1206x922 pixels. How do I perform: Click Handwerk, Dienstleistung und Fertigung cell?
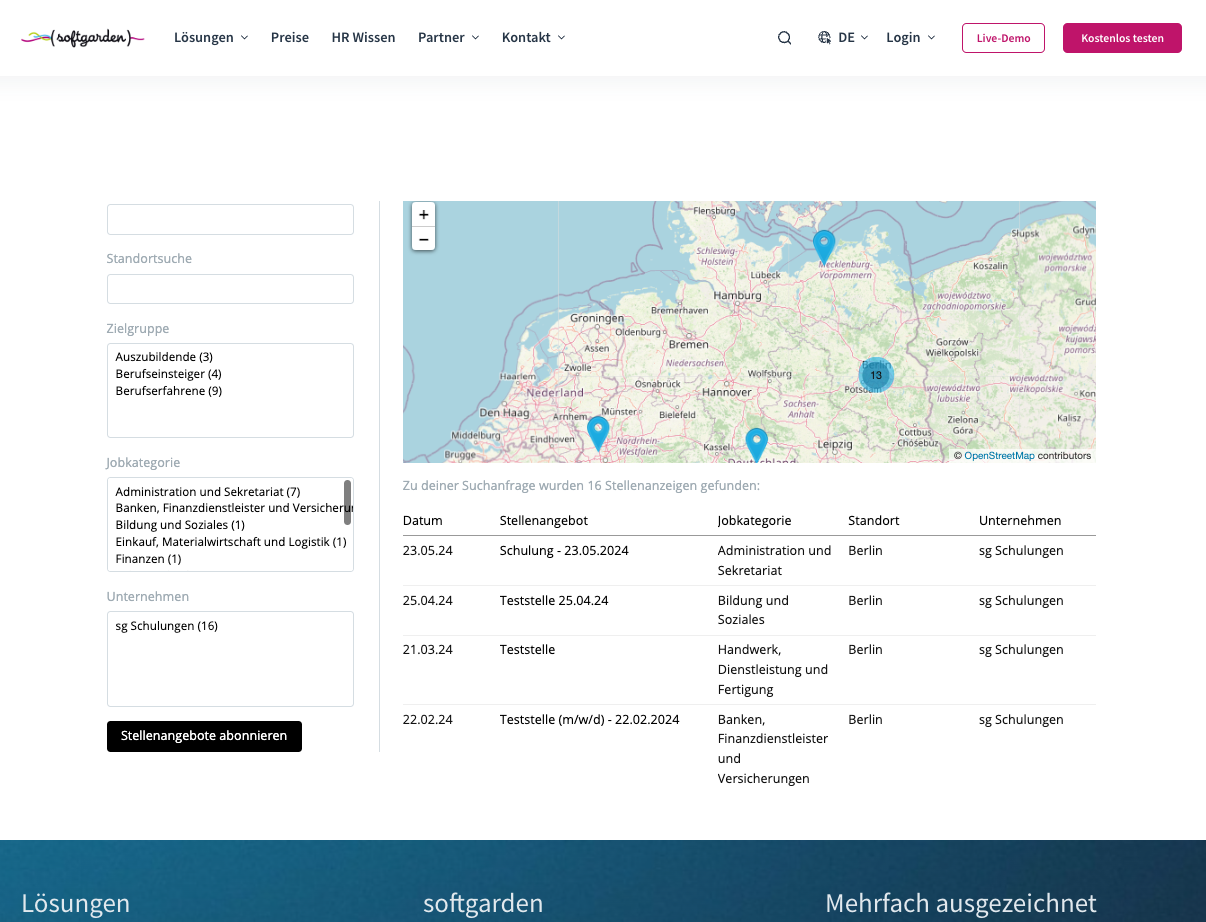[773, 670]
